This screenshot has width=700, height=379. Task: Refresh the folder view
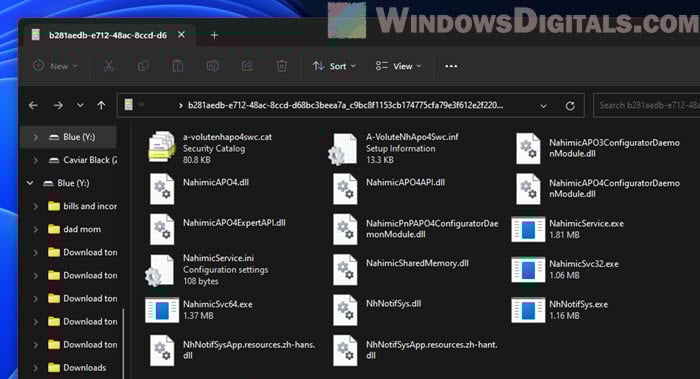[x=570, y=106]
